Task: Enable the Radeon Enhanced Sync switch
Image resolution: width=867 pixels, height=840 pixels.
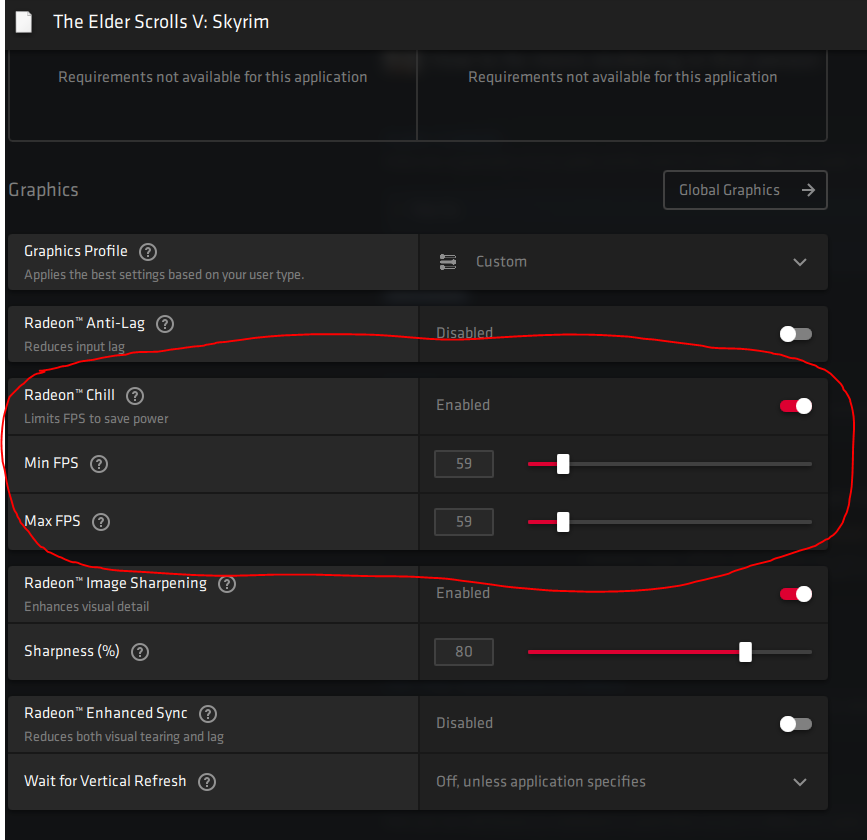Action: pos(796,723)
